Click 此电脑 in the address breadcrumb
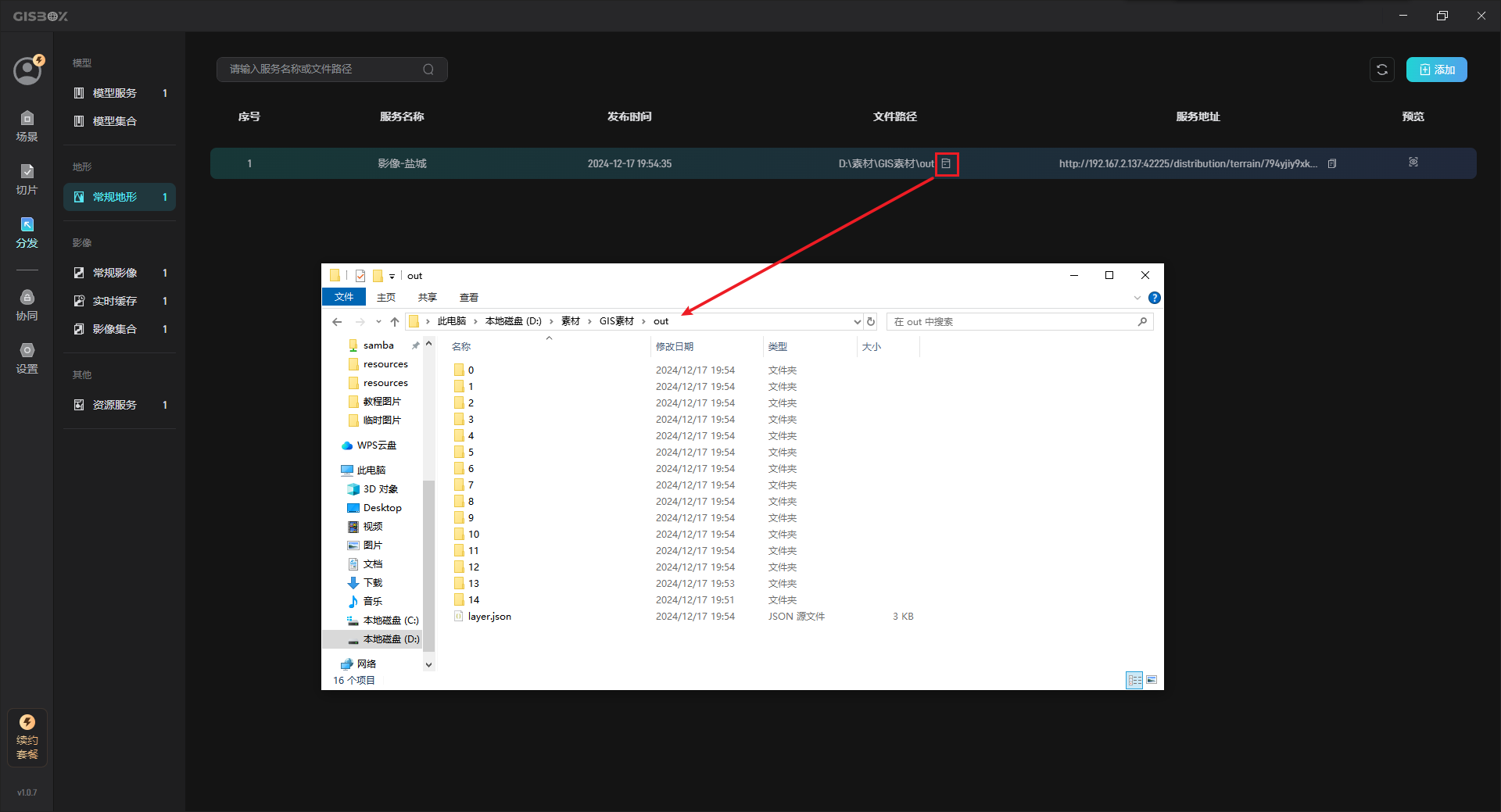Viewport: 1501px width, 812px height. click(x=452, y=321)
